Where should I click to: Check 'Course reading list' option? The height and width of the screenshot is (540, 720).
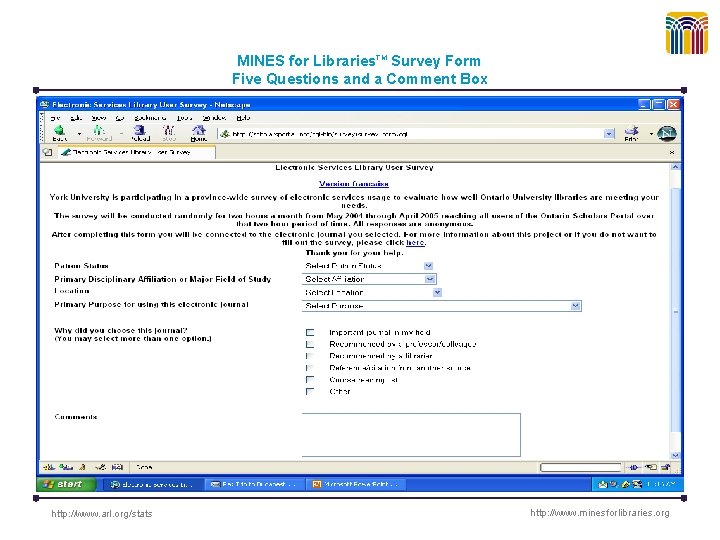click(310, 380)
